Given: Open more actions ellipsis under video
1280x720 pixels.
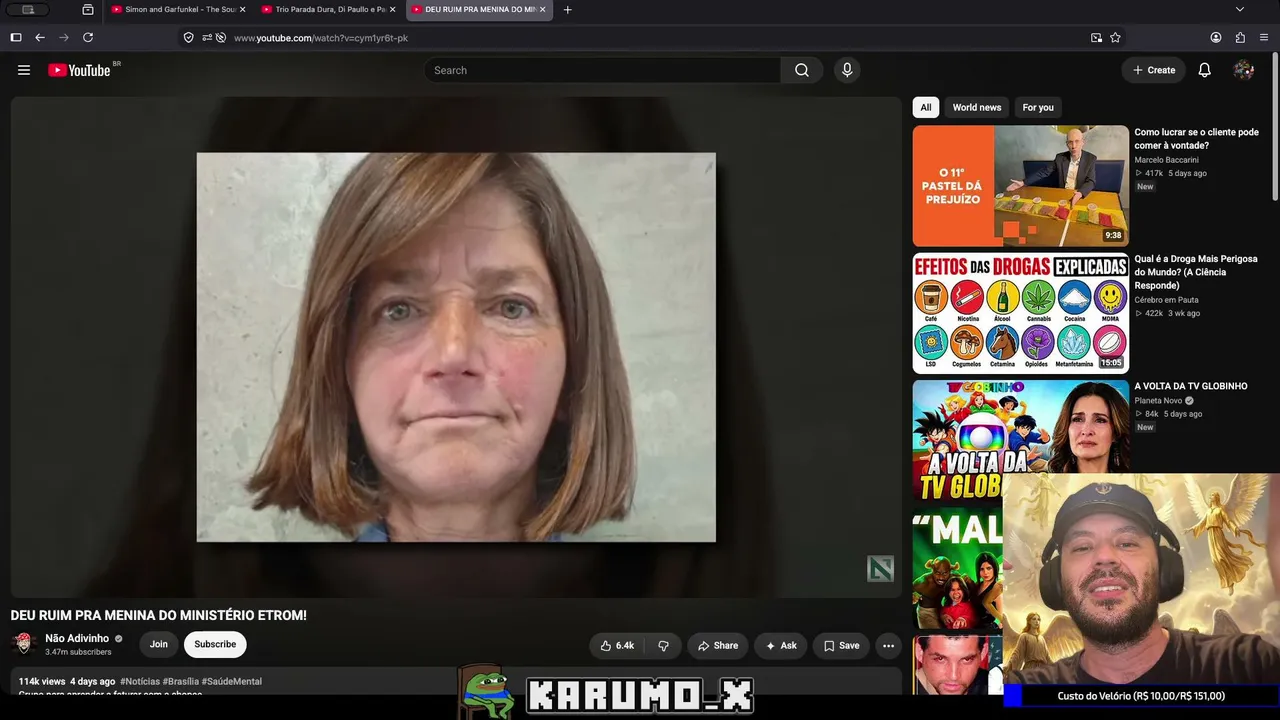Looking at the screenshot, I should pos(888,646).
